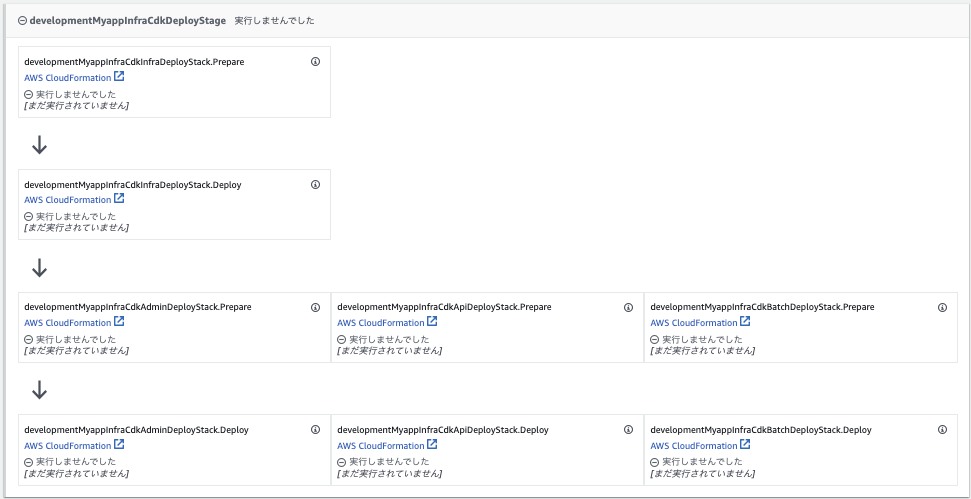Open info for ApiDeployStack.Deploy action
The image size is (971, 499).
tap(629, 430)
